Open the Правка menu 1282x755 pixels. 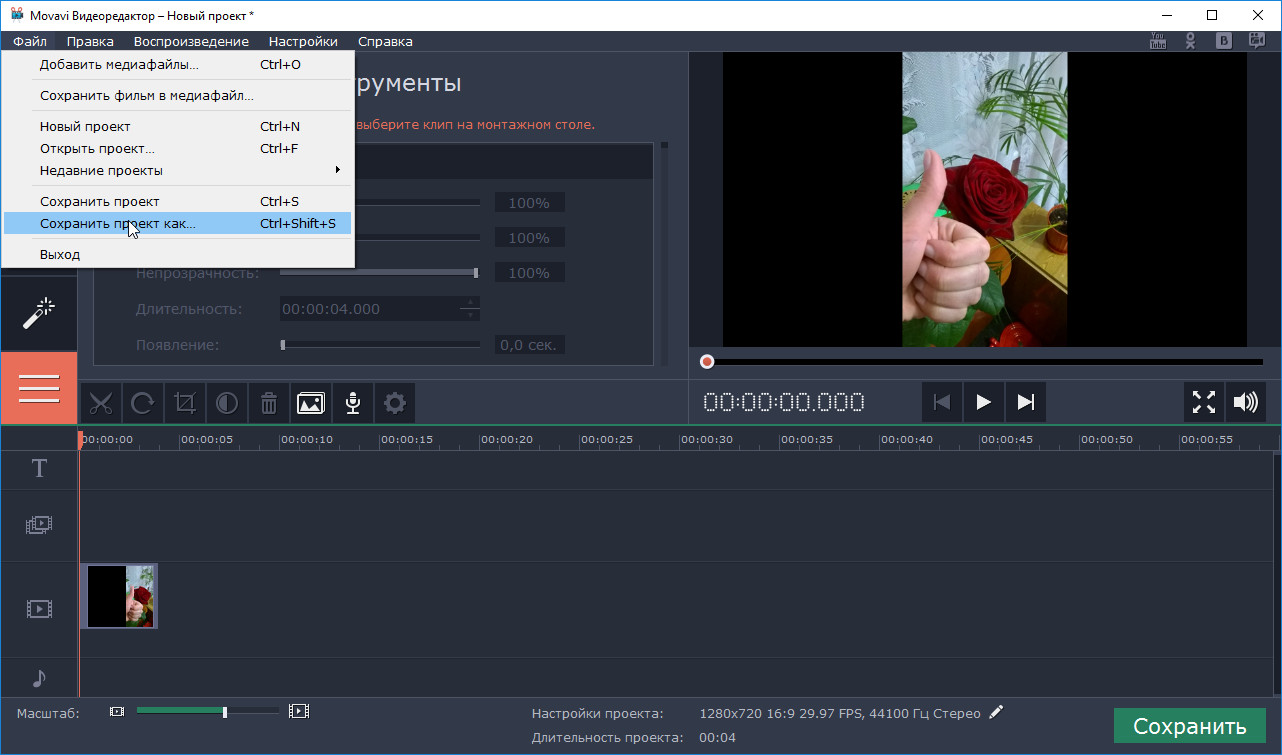click(90, 41)
